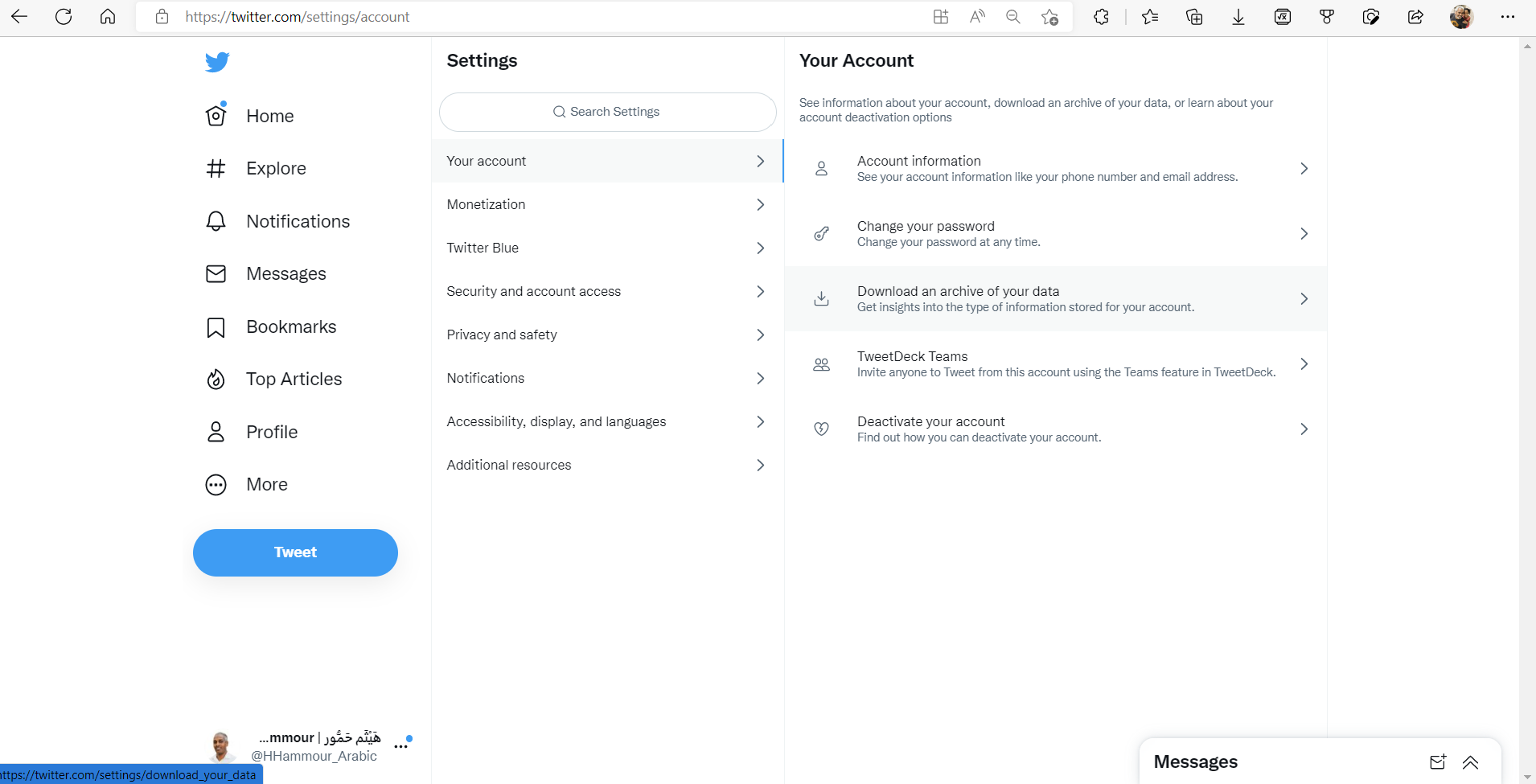Expand Deactivate your account chevron arrow

[1304, 429]
